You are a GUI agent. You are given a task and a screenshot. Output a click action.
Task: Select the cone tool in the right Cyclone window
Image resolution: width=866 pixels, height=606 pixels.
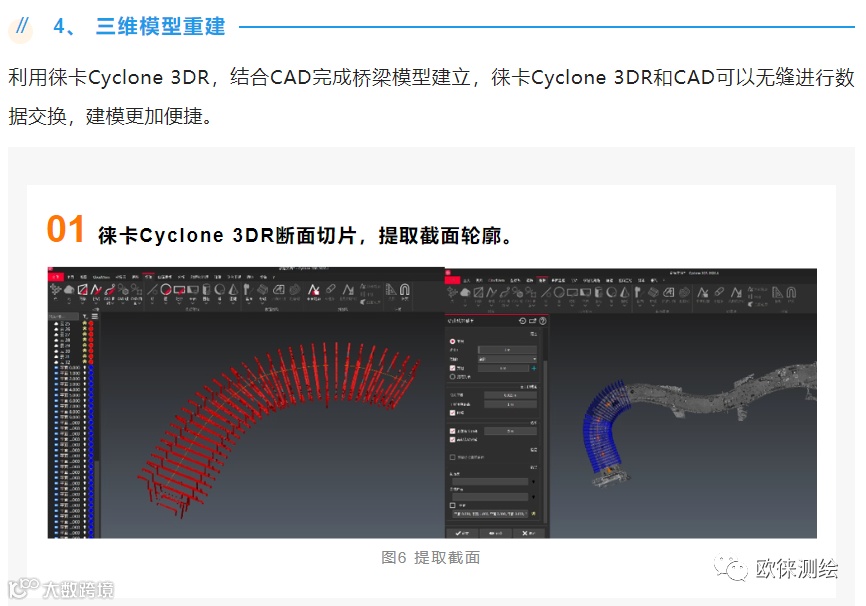click(x=625, y=292)
